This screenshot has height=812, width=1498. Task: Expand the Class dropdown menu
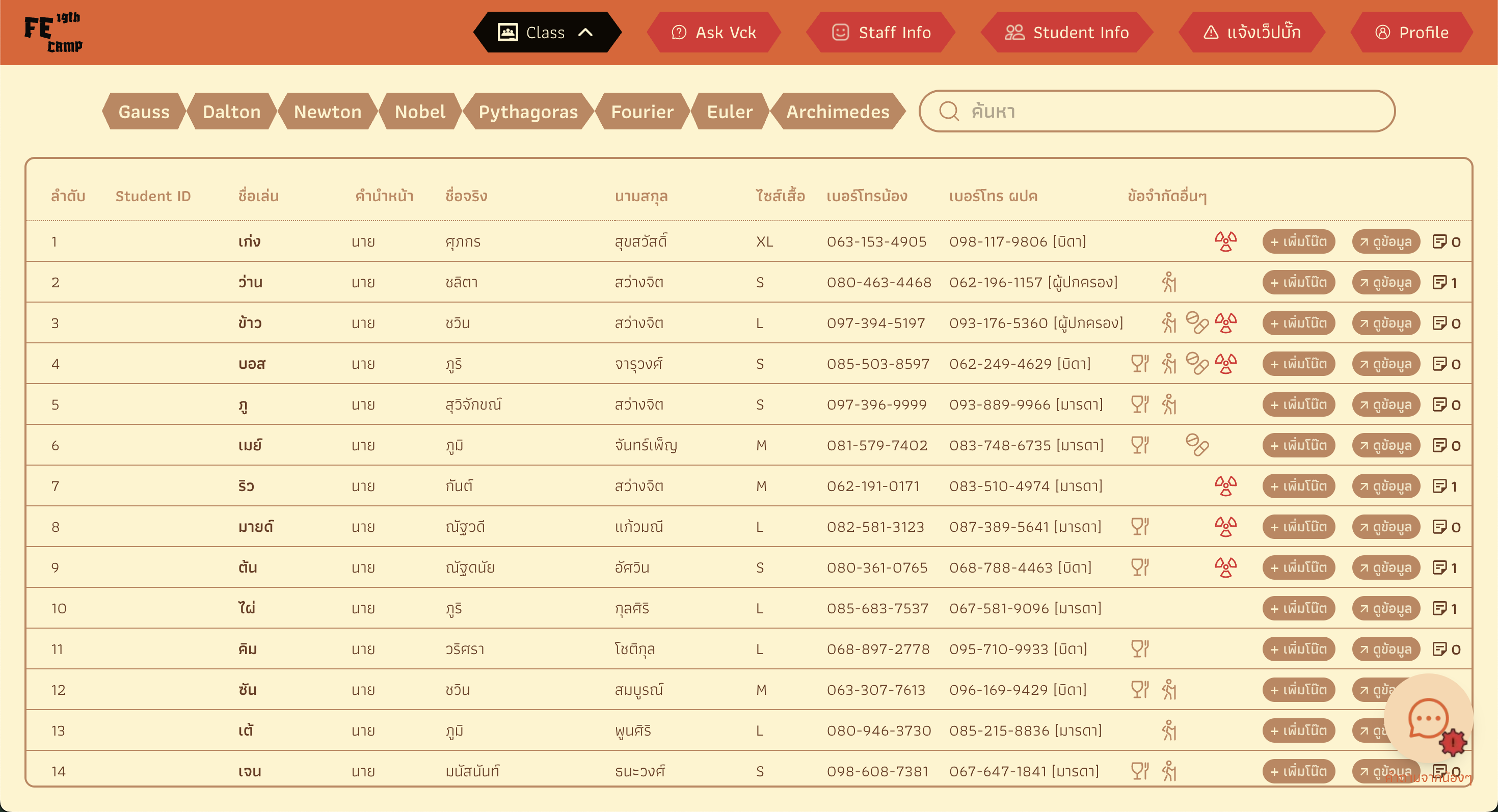pos(547,33)
